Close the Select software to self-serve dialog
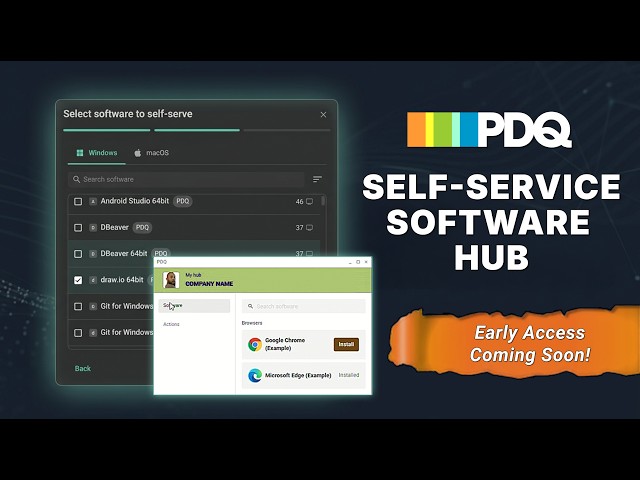The image size is (640, 480). pyautogui.click(x=323, y=115)
